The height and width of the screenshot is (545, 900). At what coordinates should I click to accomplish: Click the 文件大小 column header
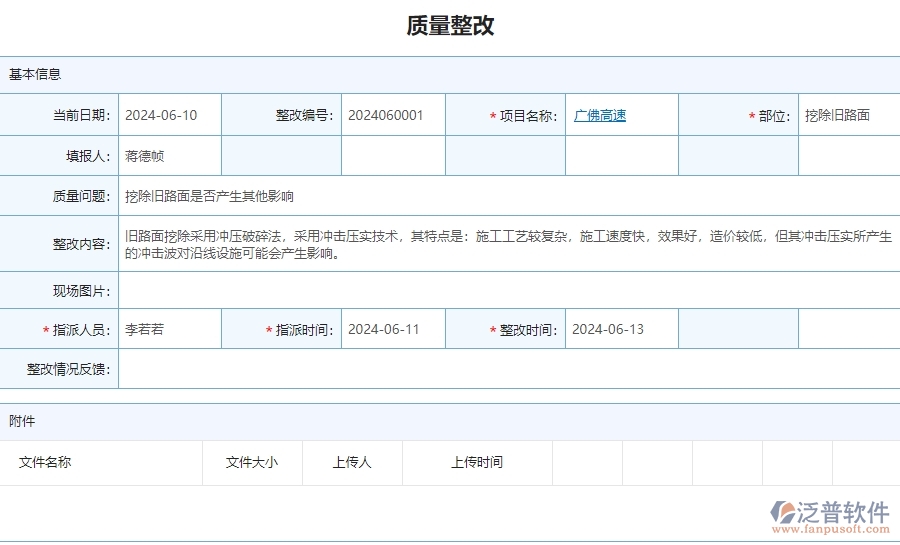pos(251,462)
